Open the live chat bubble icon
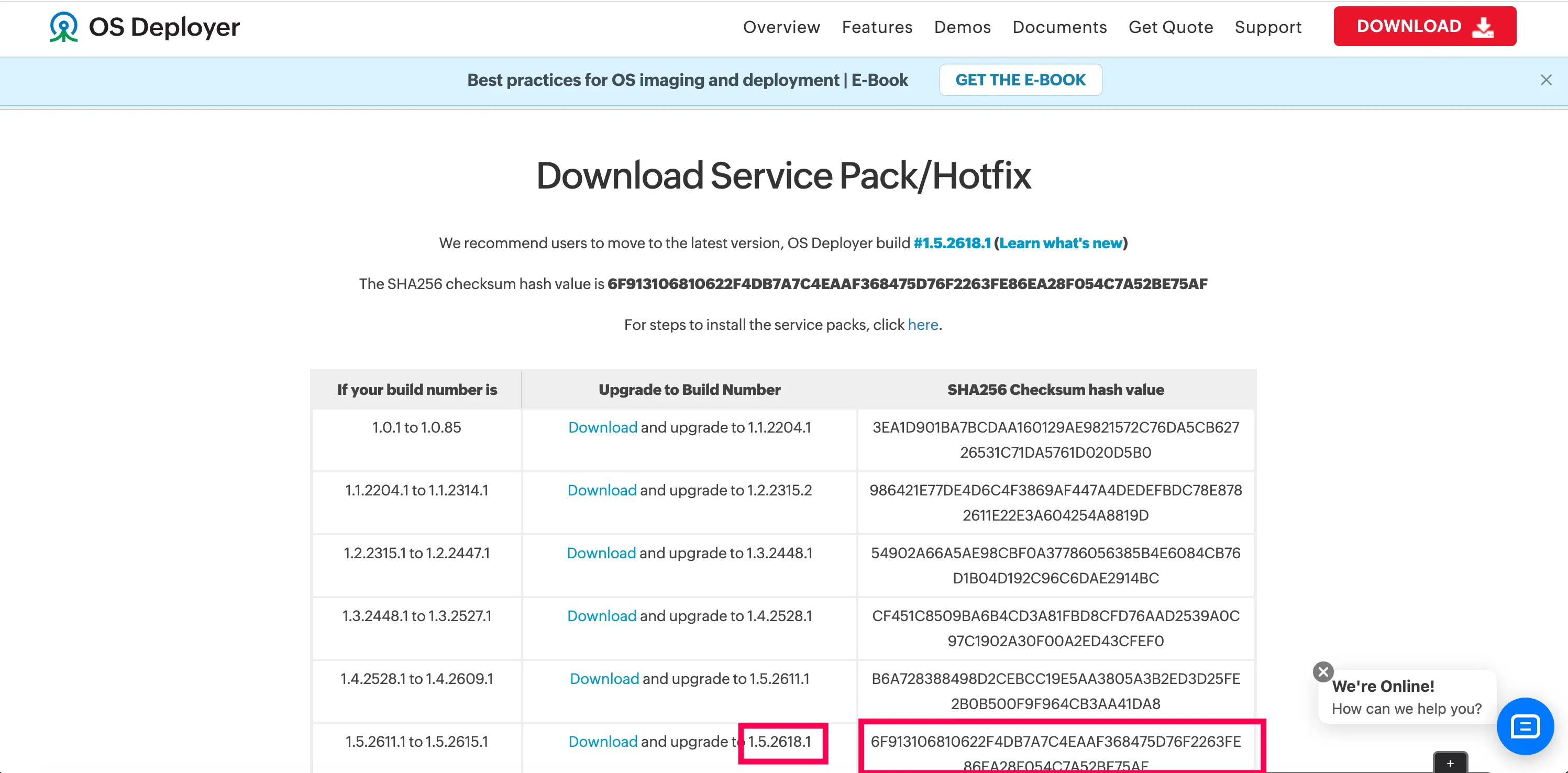The image size is (1568, 773). coord(1525,726)
